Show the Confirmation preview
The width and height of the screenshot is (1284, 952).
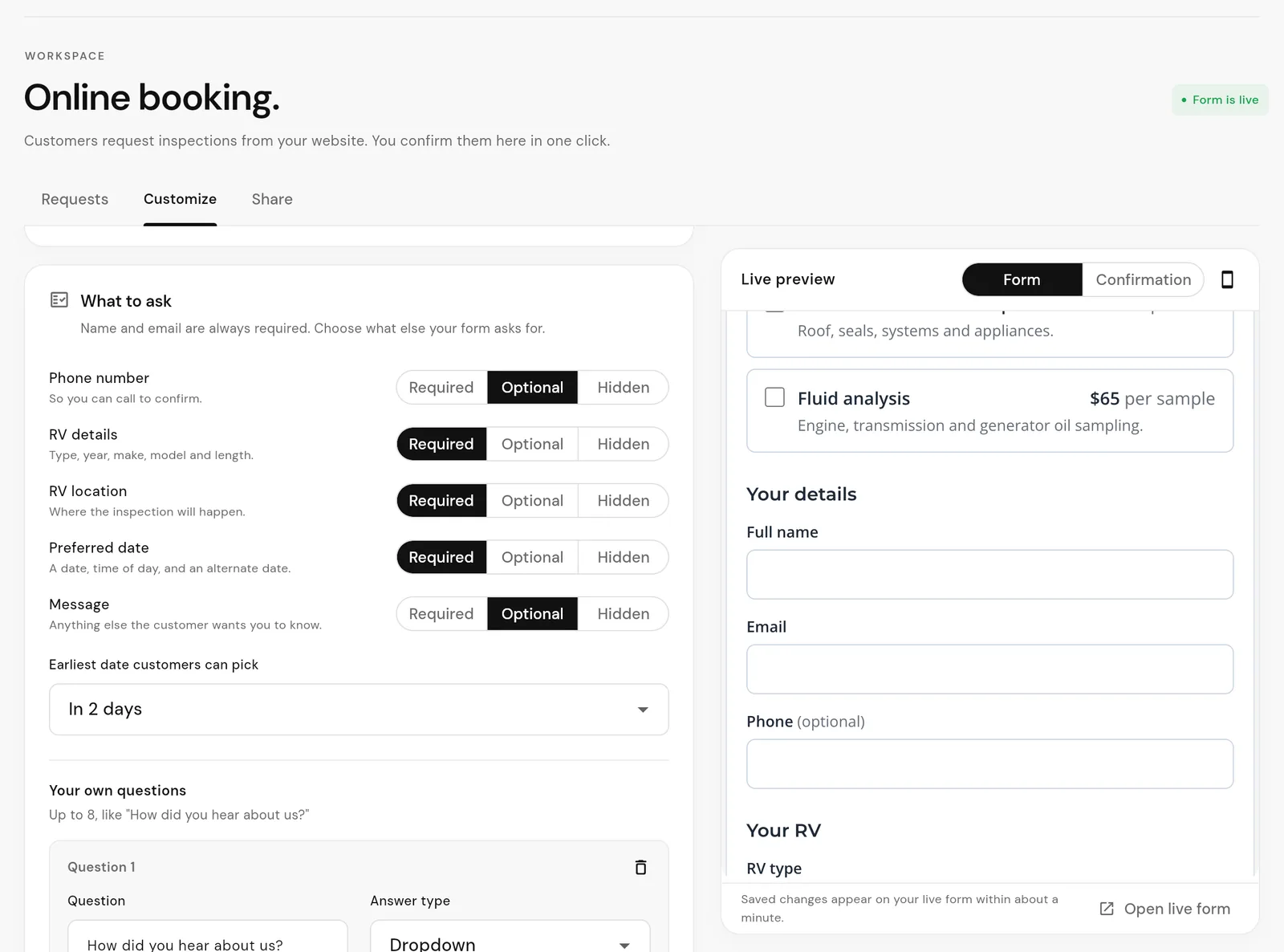[1144, 279]
